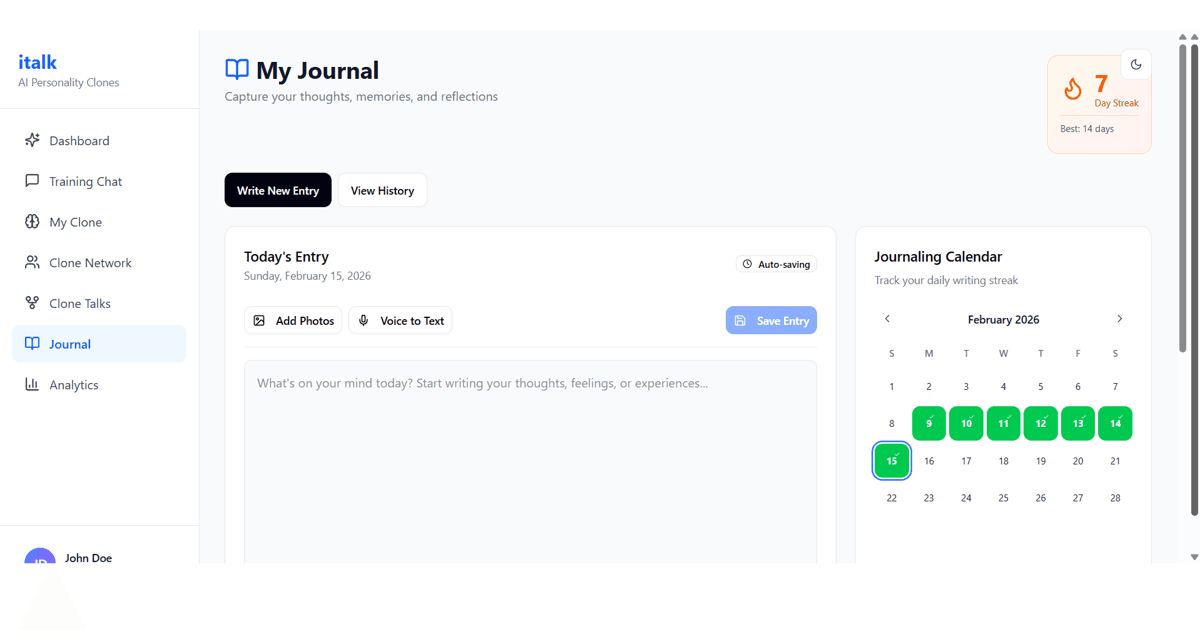
Task: Select February 28 in the calendar
Action: 1115,498
